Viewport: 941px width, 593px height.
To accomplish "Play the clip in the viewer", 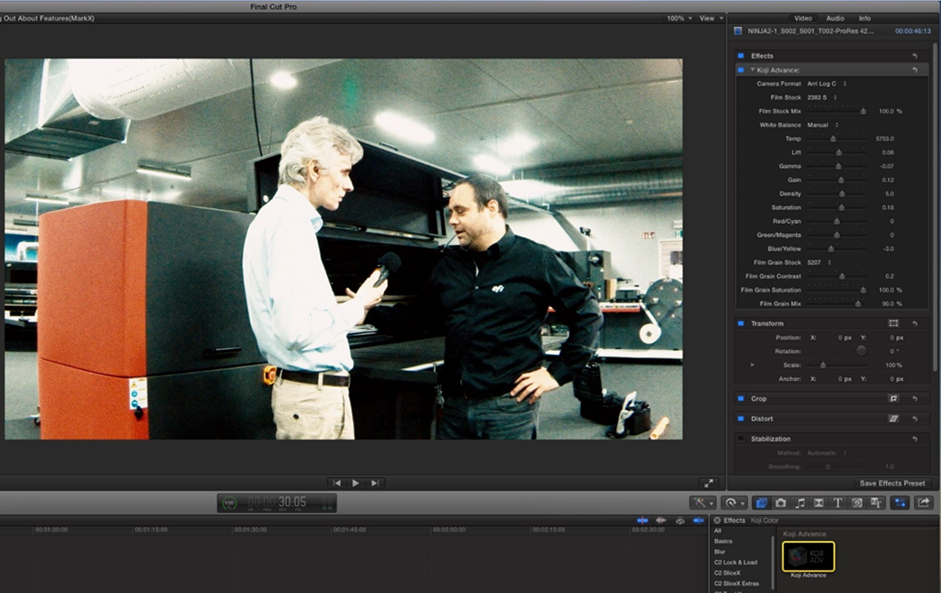I will (x=356, y=483).
